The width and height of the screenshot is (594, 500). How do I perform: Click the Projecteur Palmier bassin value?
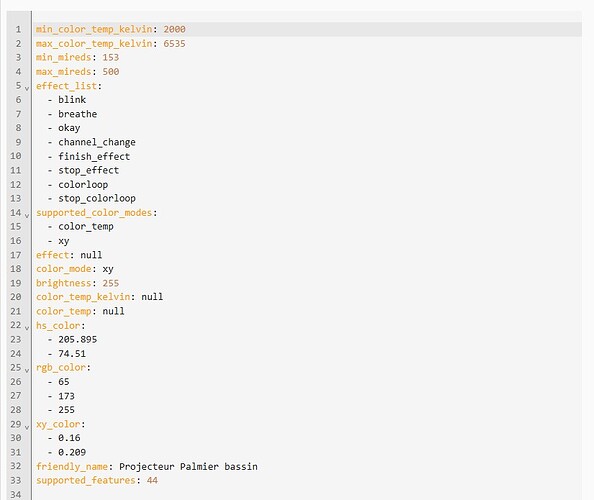(x=188, y=467)
